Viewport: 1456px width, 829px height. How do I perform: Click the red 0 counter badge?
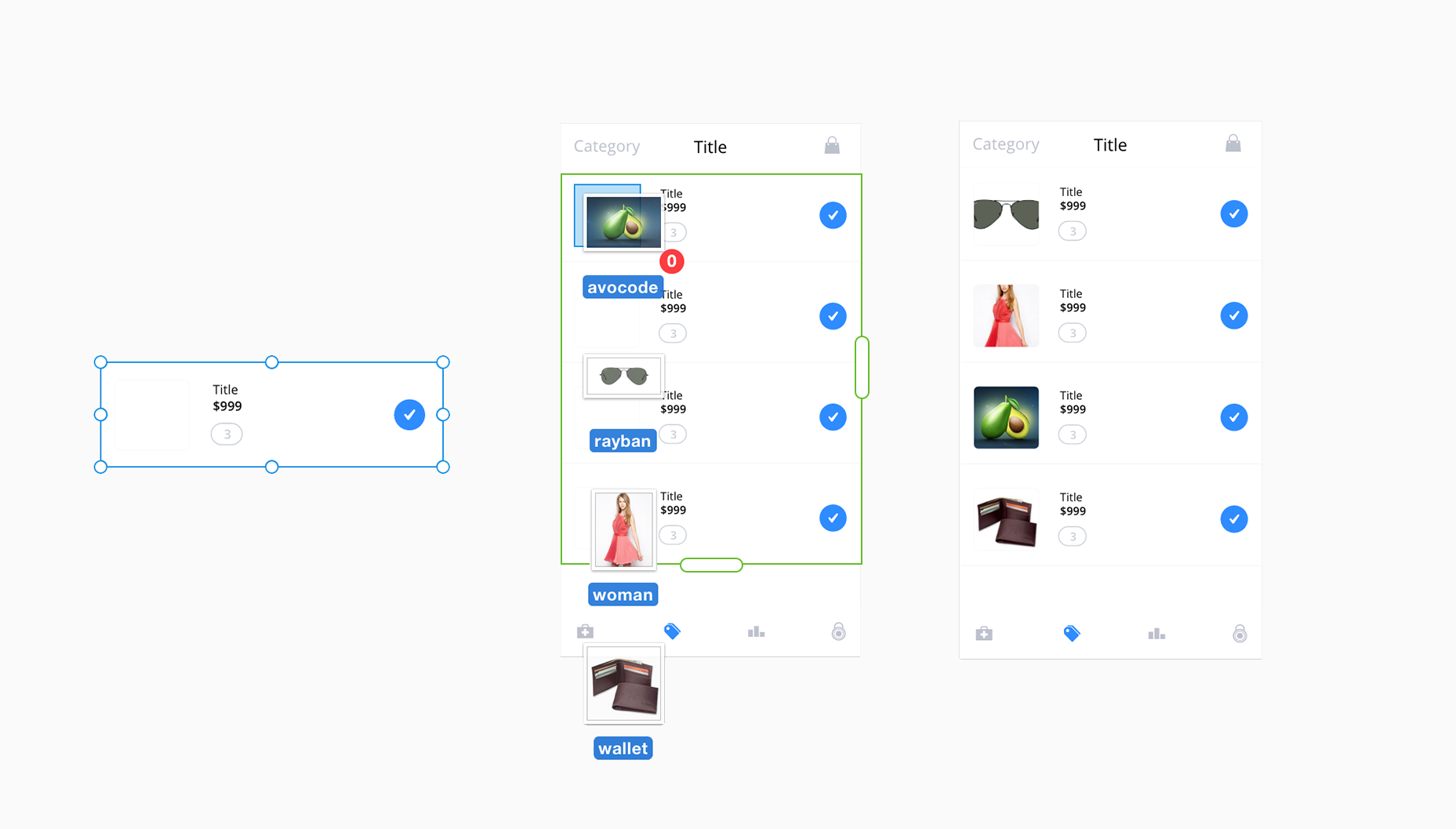(672, 261)
